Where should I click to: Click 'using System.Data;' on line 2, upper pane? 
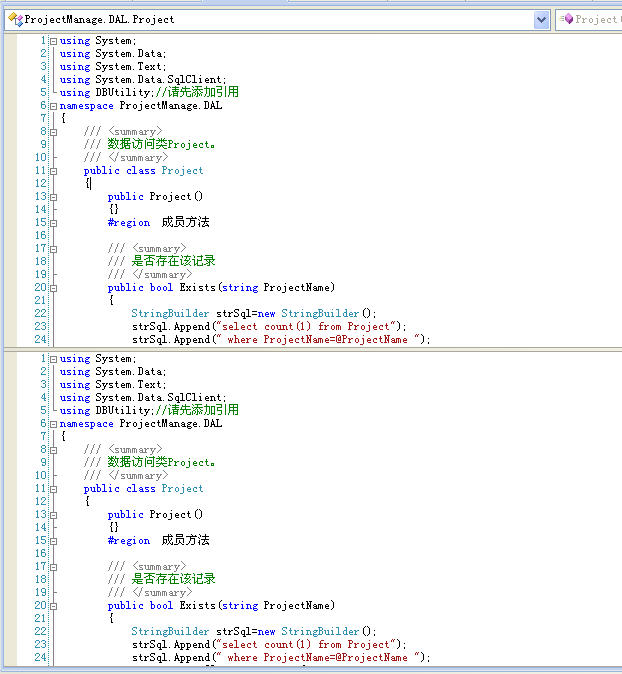[x=113, y=54]
